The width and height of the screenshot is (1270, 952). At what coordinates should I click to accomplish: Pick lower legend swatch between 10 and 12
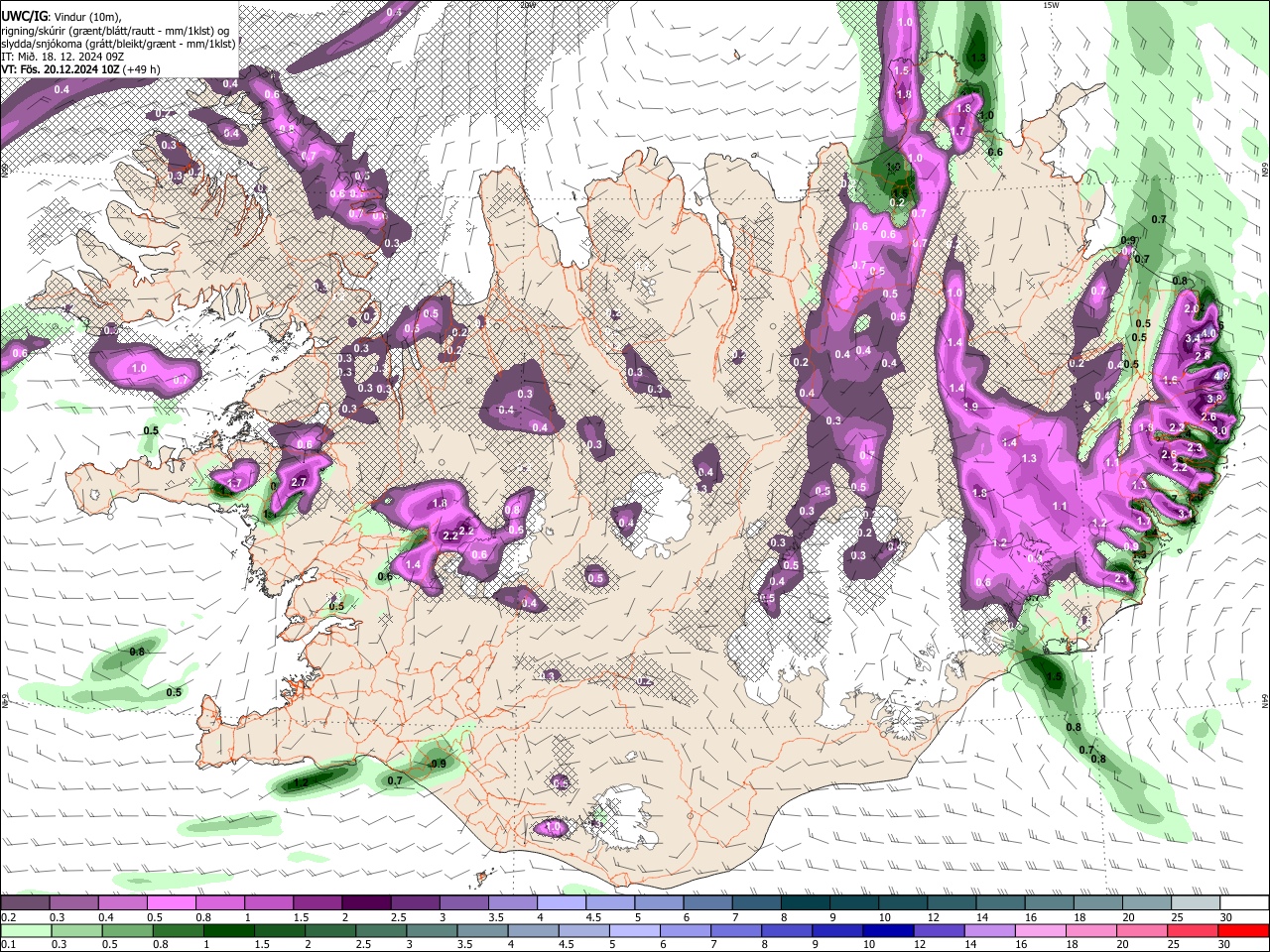[x=888, y=930]
